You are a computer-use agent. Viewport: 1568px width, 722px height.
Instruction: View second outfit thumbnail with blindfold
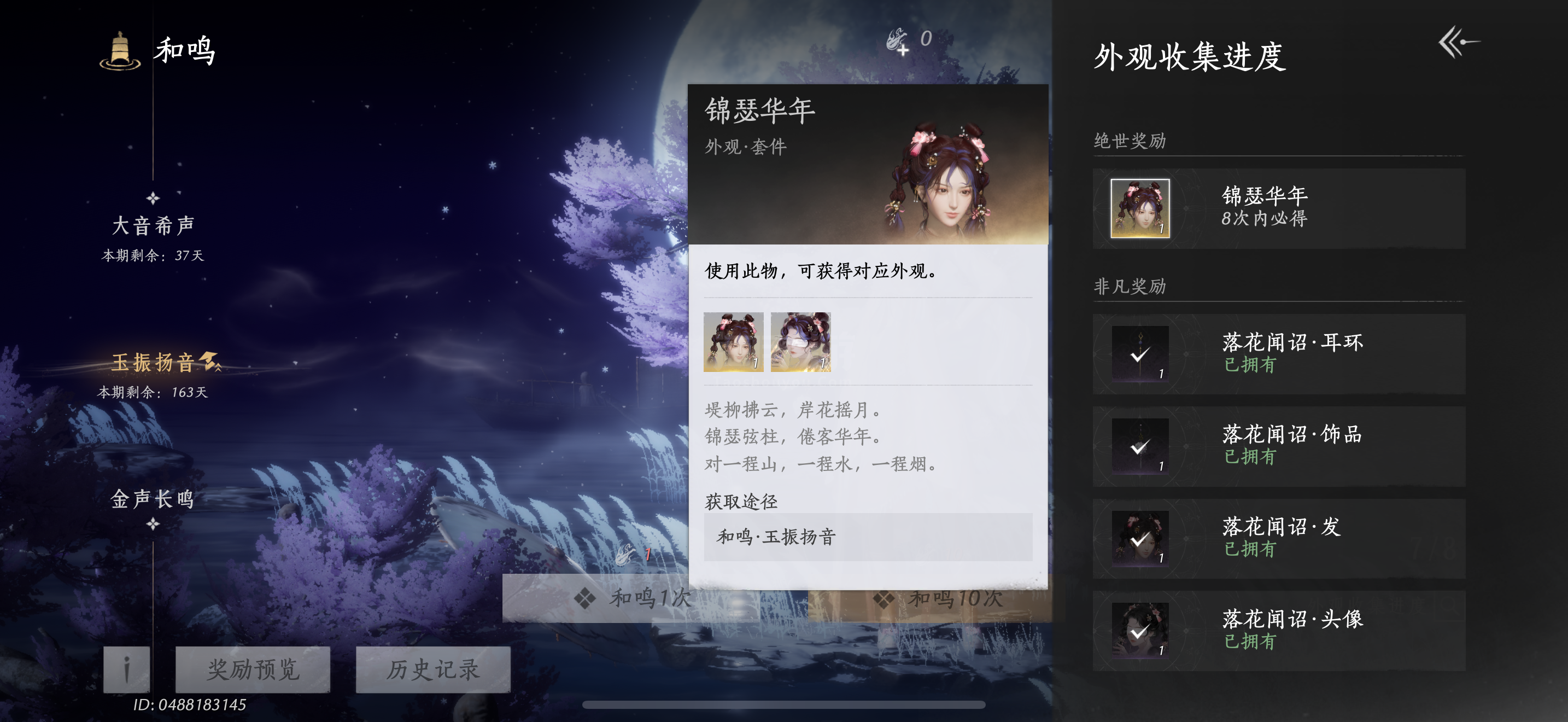[800, 342]
